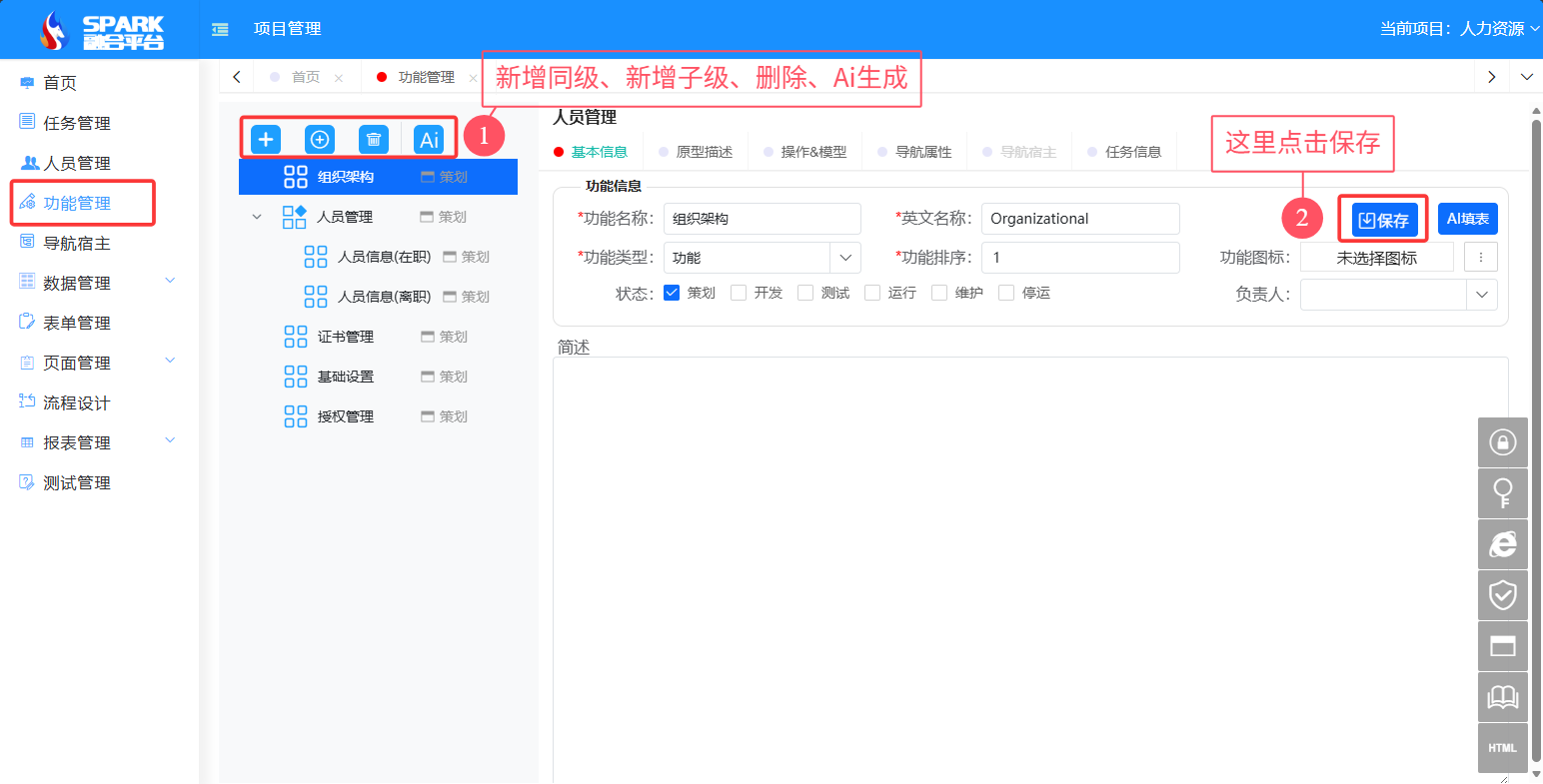Screen dimensions: 1543x784
Task: Click the add sibling plus icon
Action: (x=266, y=139)
